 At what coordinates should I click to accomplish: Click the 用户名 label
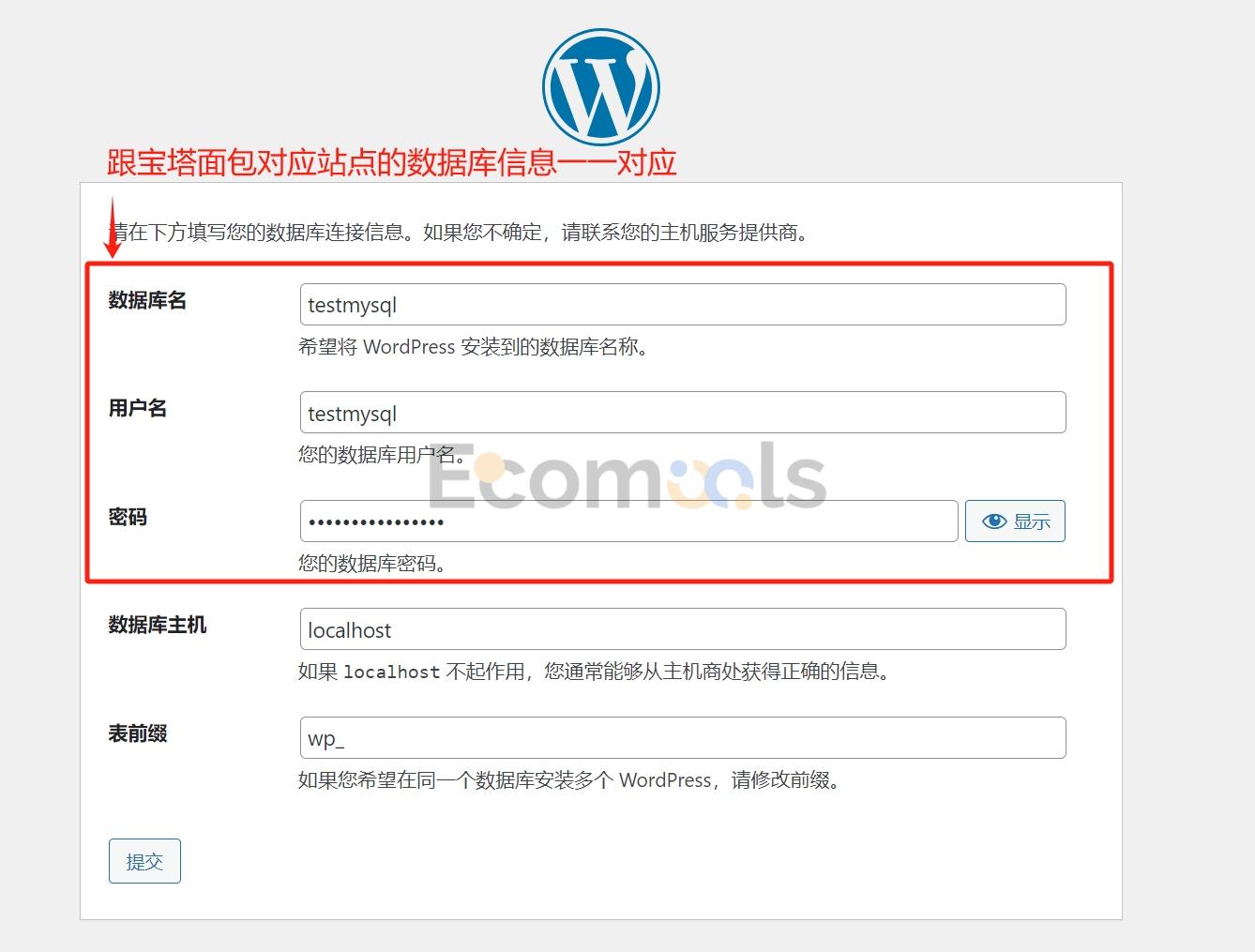138,408
